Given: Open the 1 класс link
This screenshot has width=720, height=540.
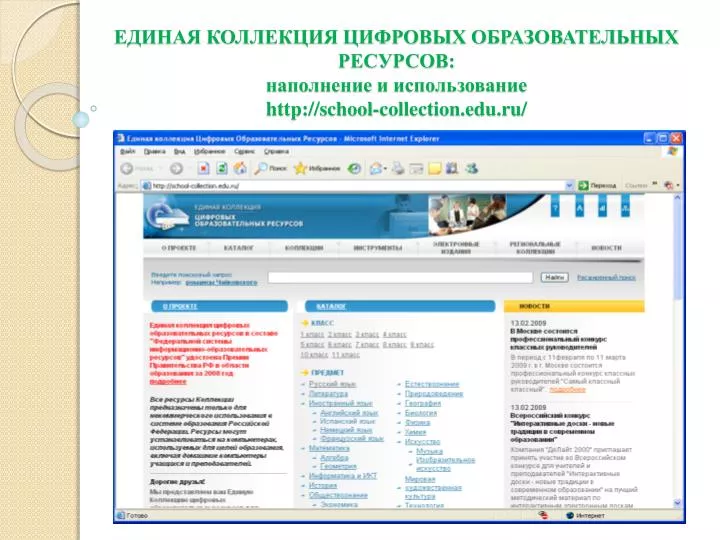Looking at the screenshot, I should [312, 335].
